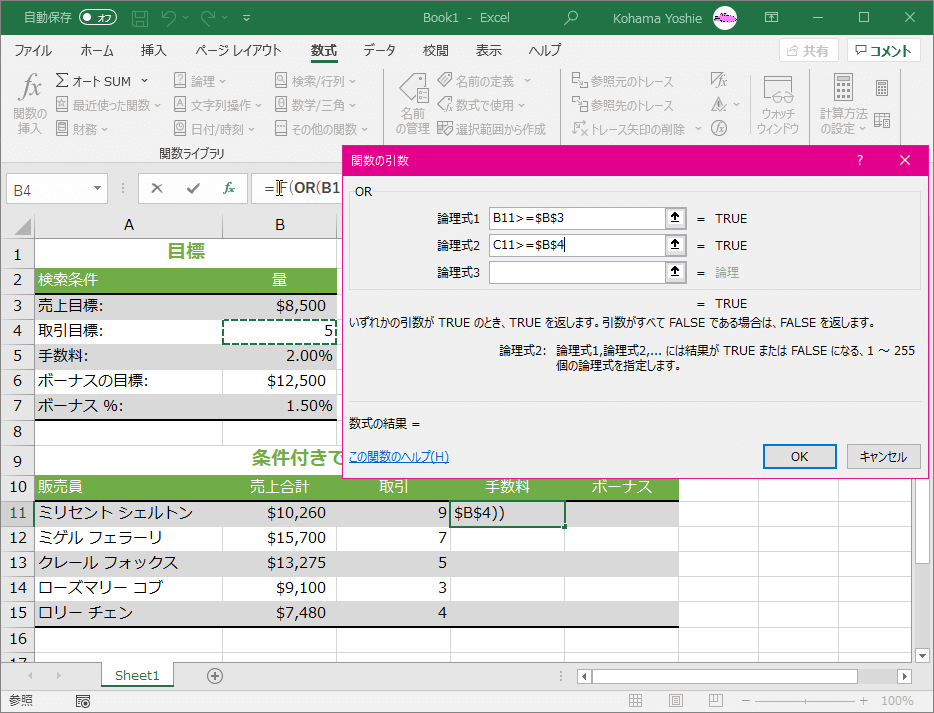The image size is (934, 713).
Task: Click the Watch Window (ウォッチウィンドウ) icon
Action: point(777,103)
